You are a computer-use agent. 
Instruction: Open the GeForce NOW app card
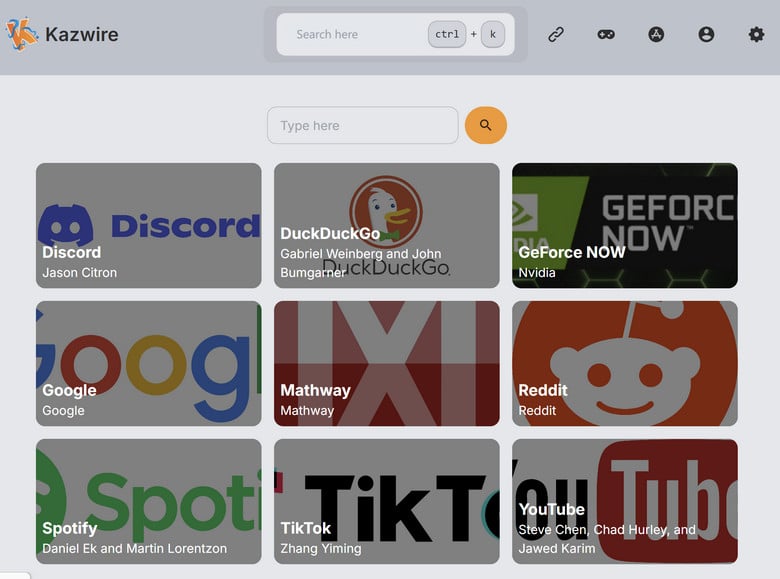coord(625,225)
